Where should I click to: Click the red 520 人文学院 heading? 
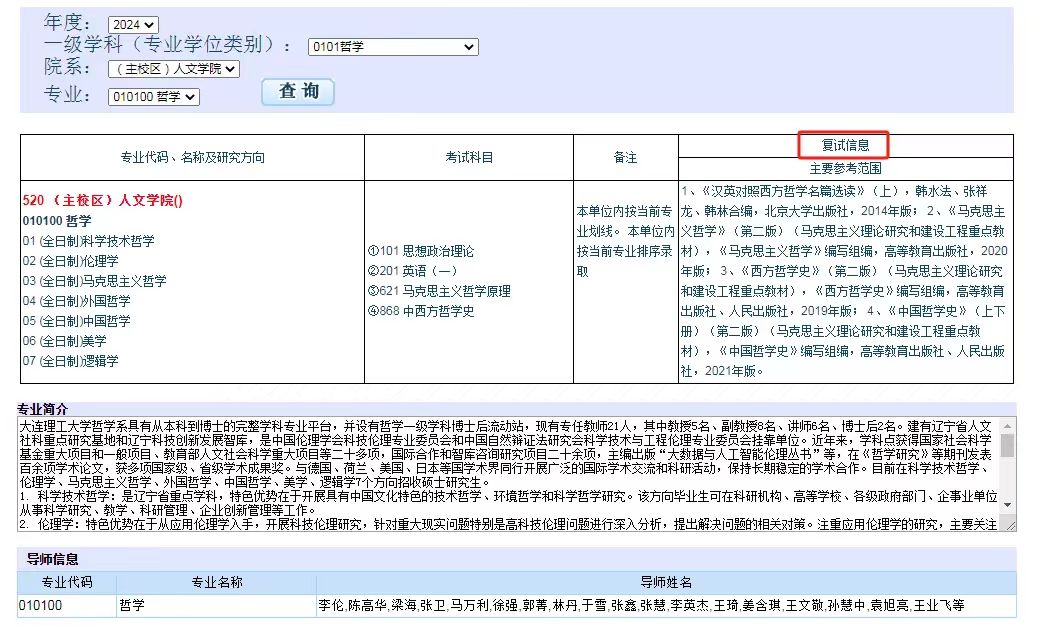click(x=102, y=200)
